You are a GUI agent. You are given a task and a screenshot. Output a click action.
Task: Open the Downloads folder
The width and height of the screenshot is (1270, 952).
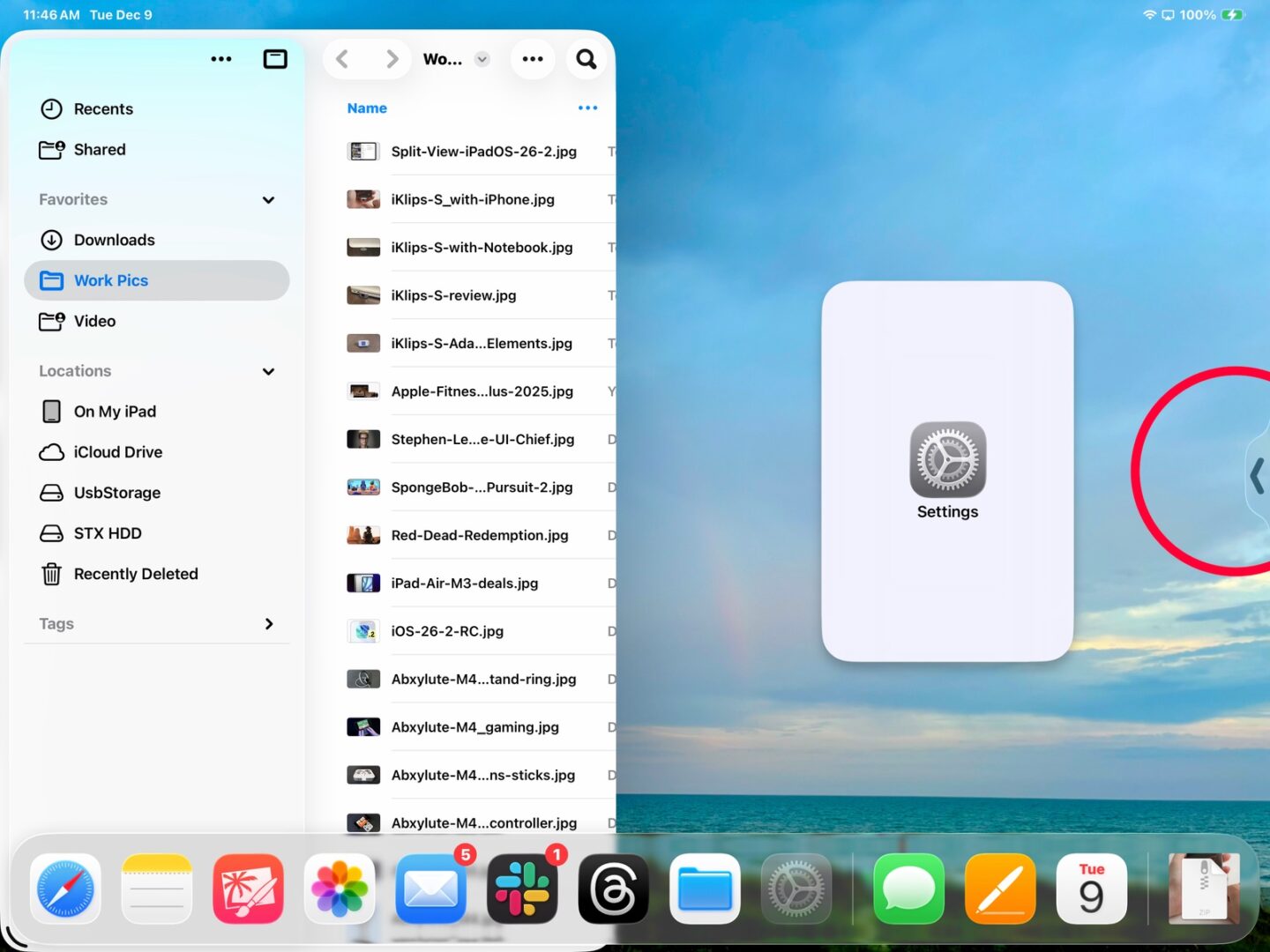pos(115,240)
